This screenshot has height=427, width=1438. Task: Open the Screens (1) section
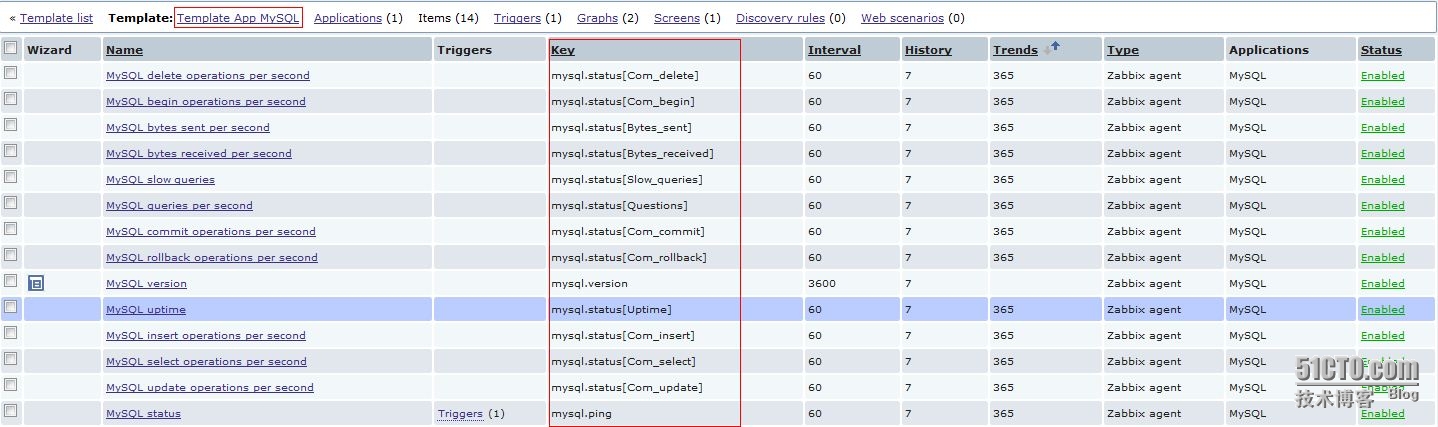point(677,18)
